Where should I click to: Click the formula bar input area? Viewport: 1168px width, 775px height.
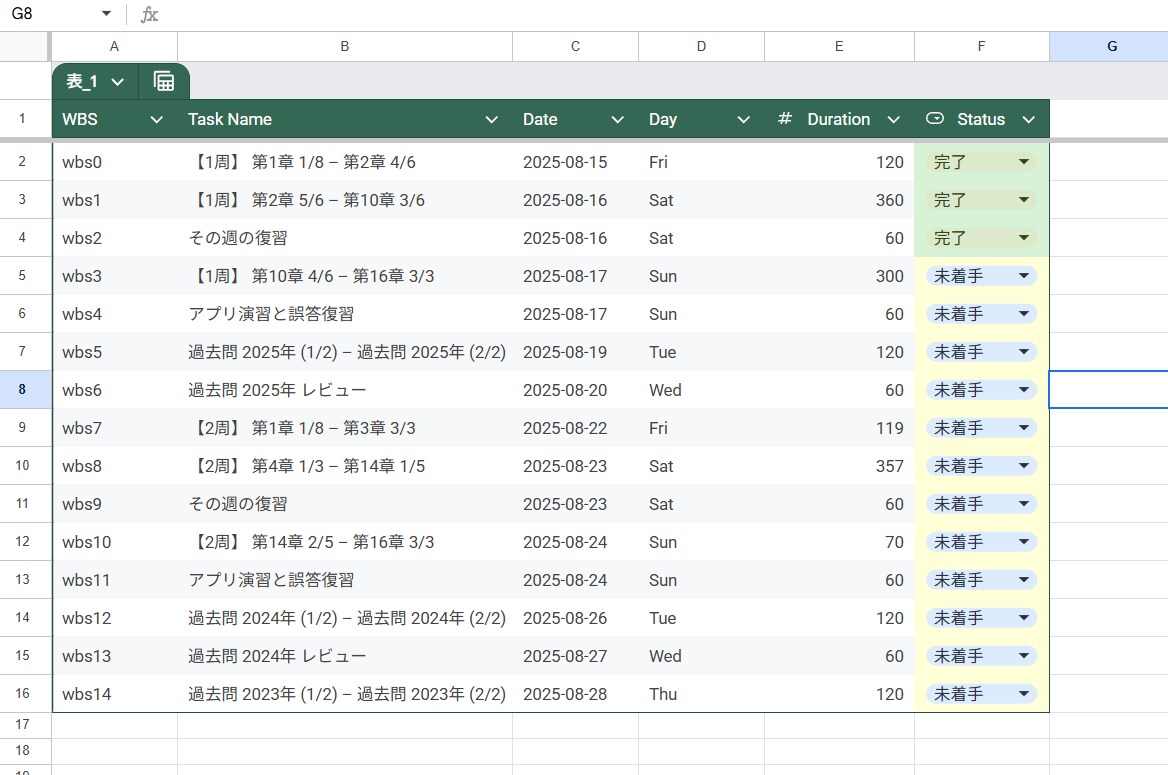point(663,14)
